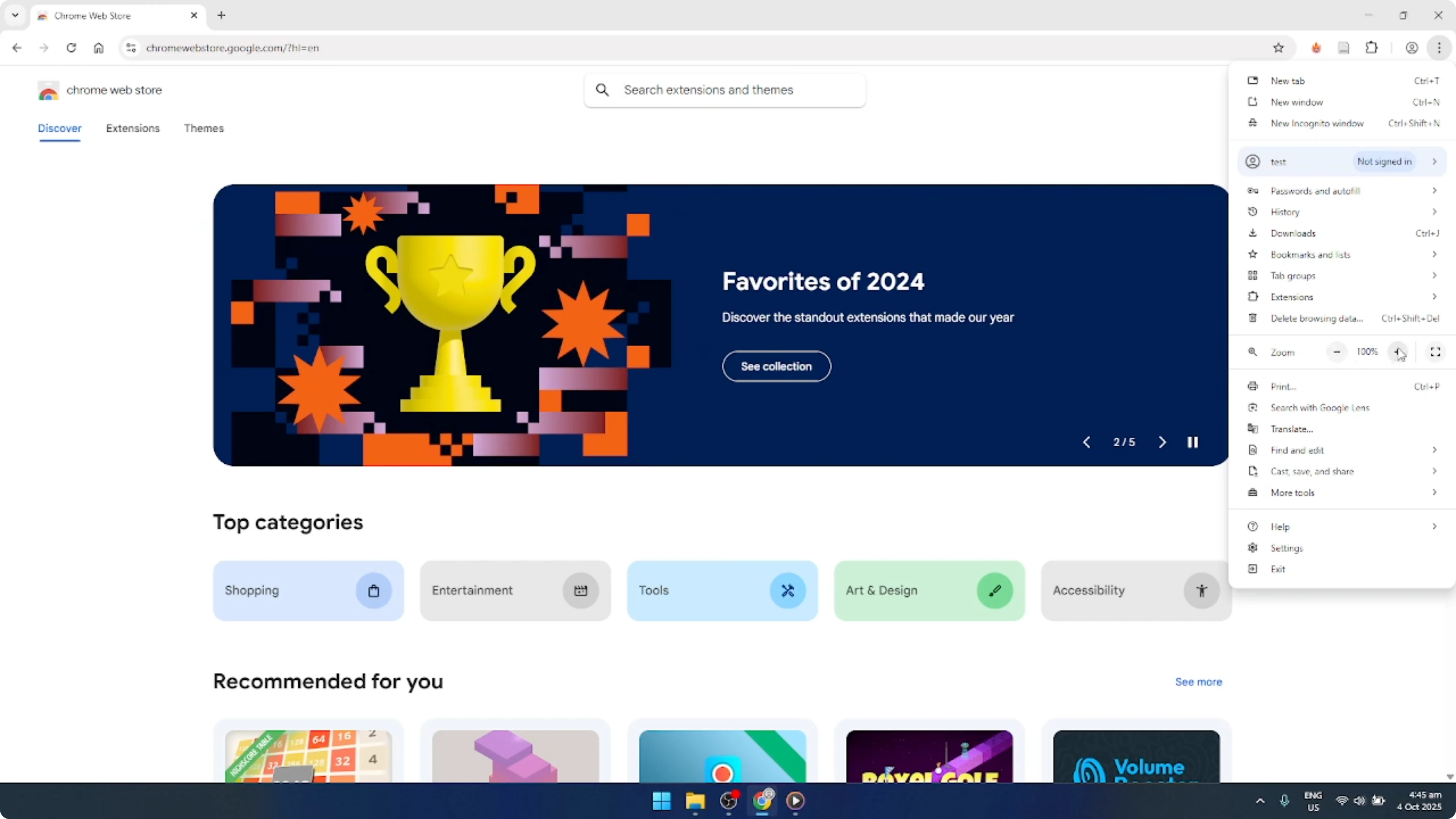Show the previous carousel slide
Image resolution: width=1456 pixels, height=819 pixels.
(1086, 442)
